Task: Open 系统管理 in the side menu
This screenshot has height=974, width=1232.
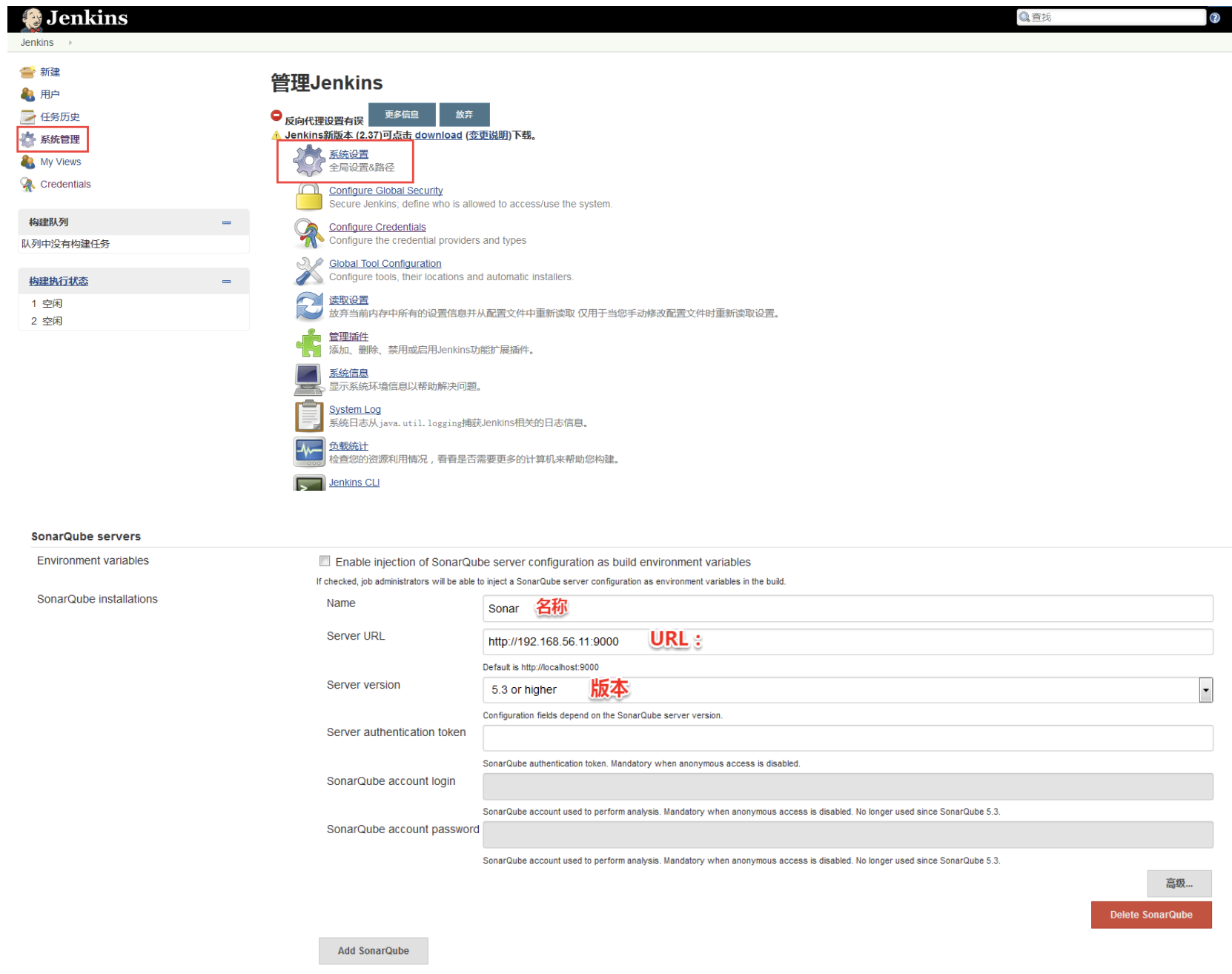Action: click(x=60, y=139)
